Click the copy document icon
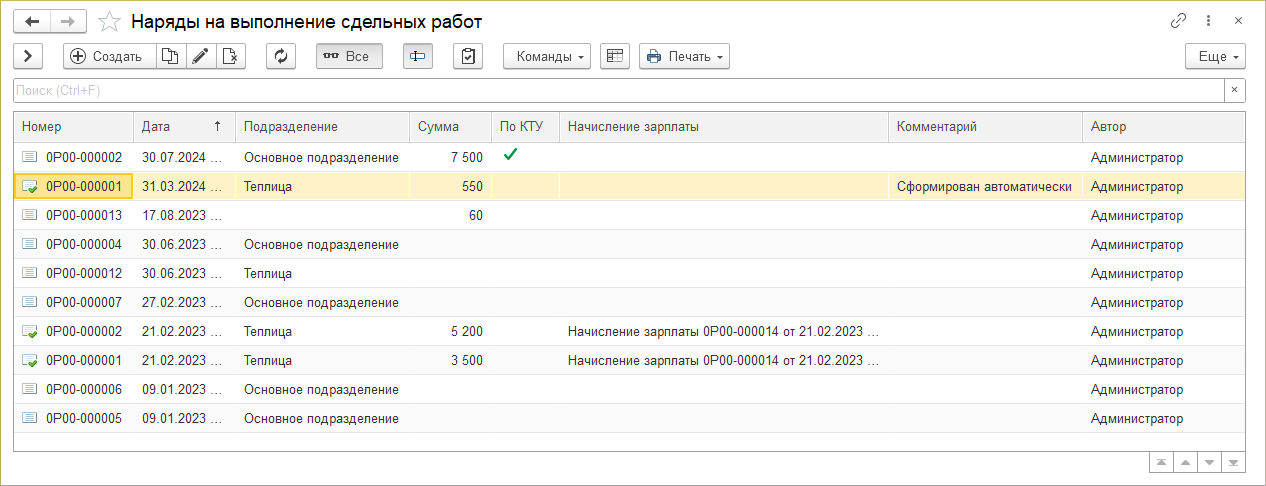Viewport: 1266px width, 486px height. point(170,56)
